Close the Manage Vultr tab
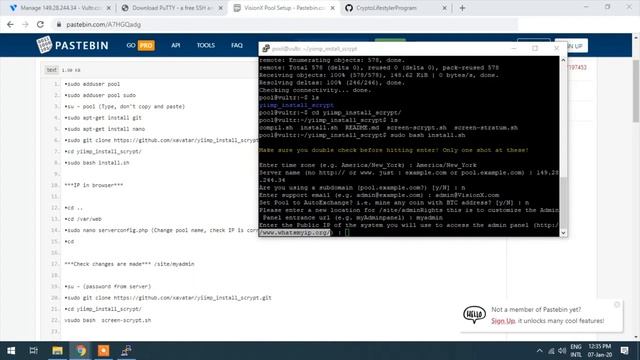 pos(109,8)
